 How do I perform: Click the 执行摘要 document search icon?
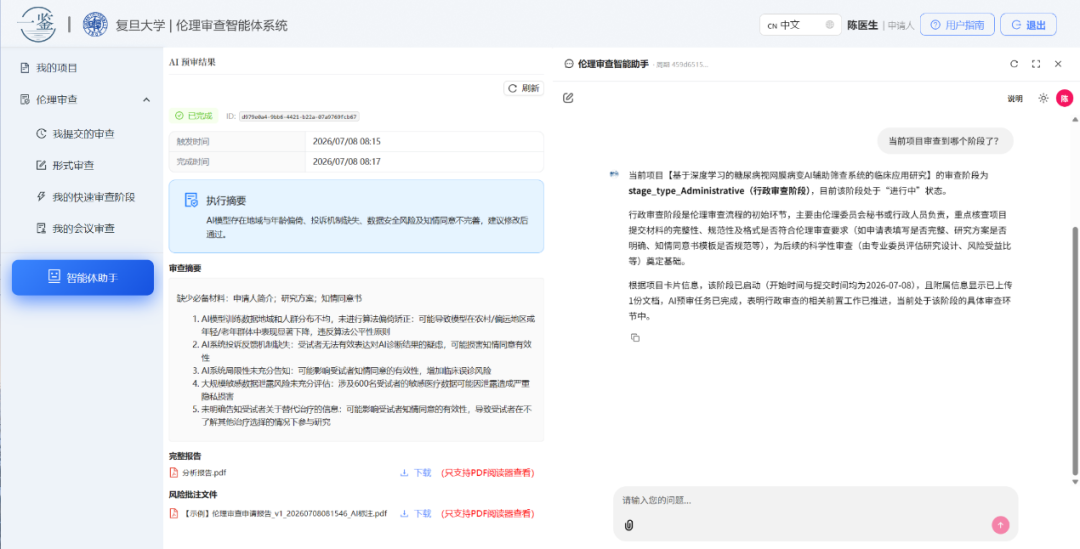coord(191,200)
